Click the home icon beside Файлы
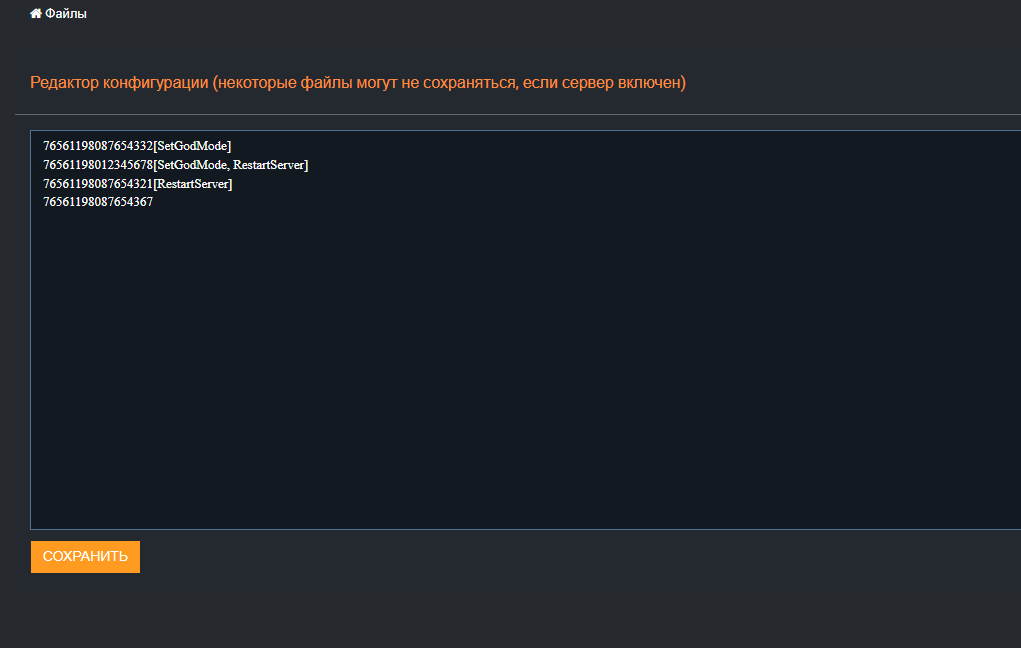 coord(36,14)
